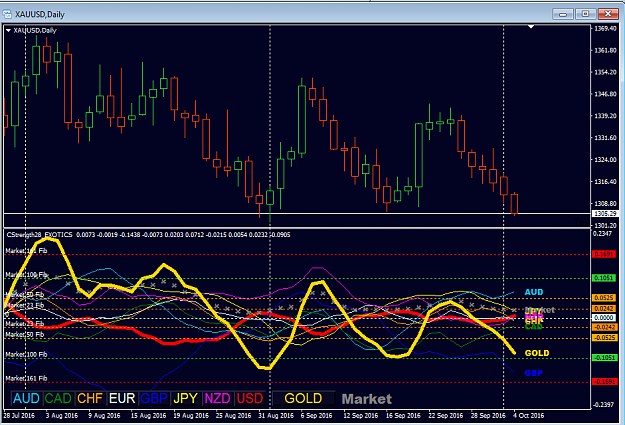Toggle the CAD button in the currency bar
This screenshot has width=625, height=425.
[x=58, y=398]
